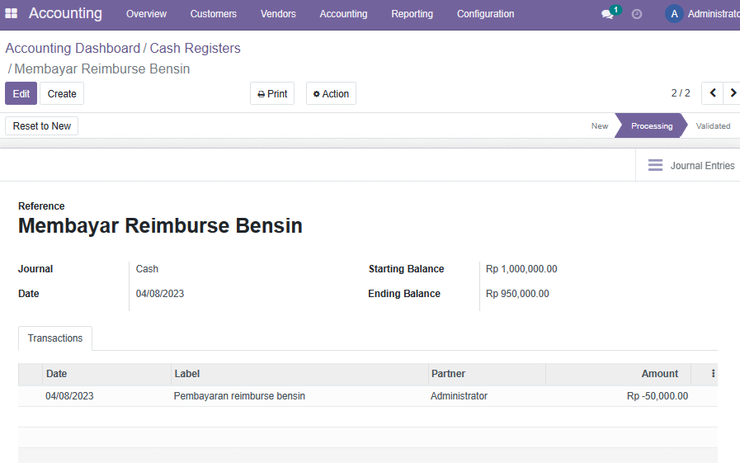
Task: Open the activities clock icon
Action: coord(637,14)
